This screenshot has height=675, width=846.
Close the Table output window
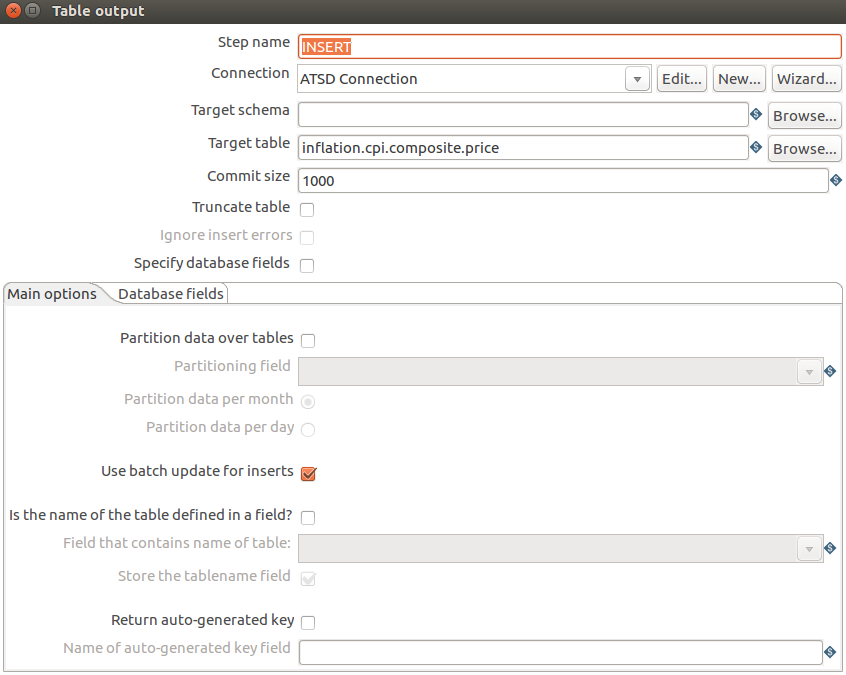(x=13, y=10)
